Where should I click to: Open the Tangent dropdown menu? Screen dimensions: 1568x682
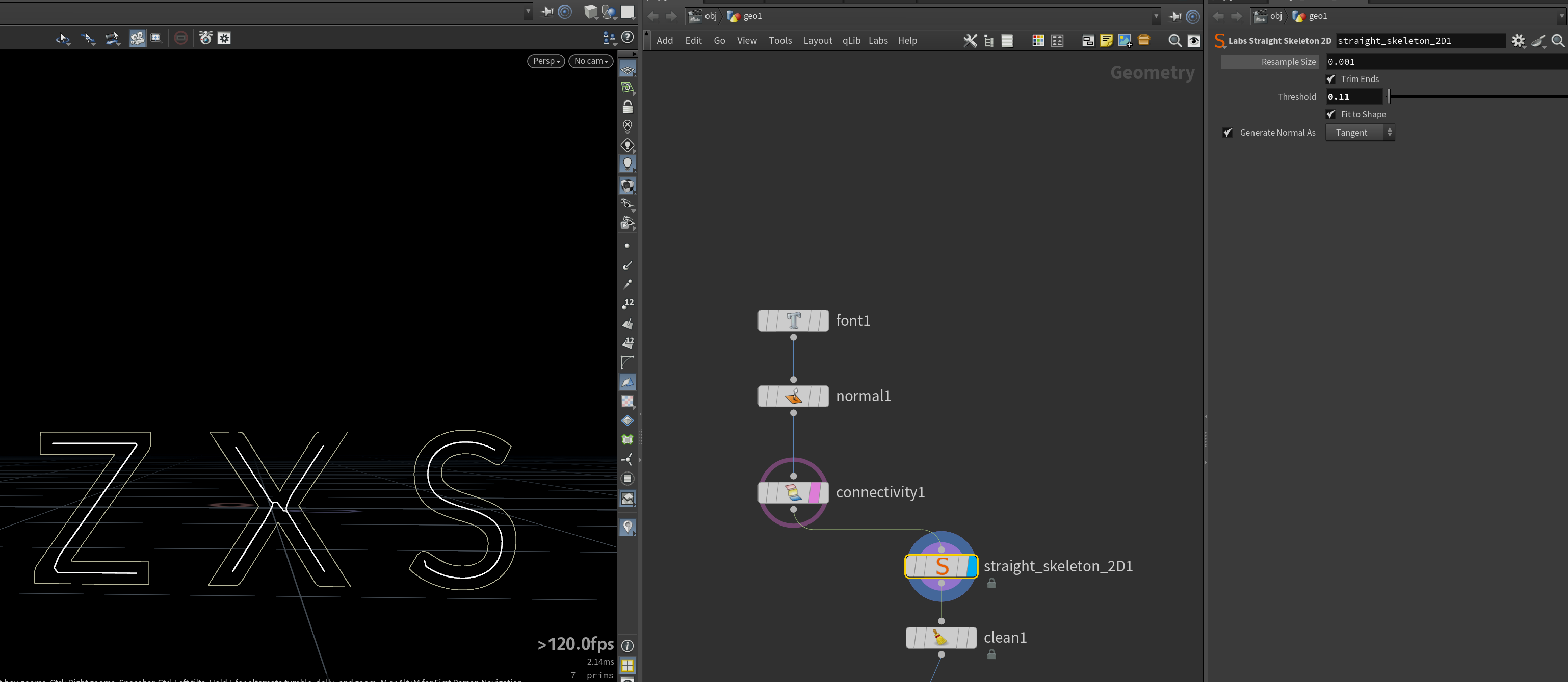(1360, 133)
